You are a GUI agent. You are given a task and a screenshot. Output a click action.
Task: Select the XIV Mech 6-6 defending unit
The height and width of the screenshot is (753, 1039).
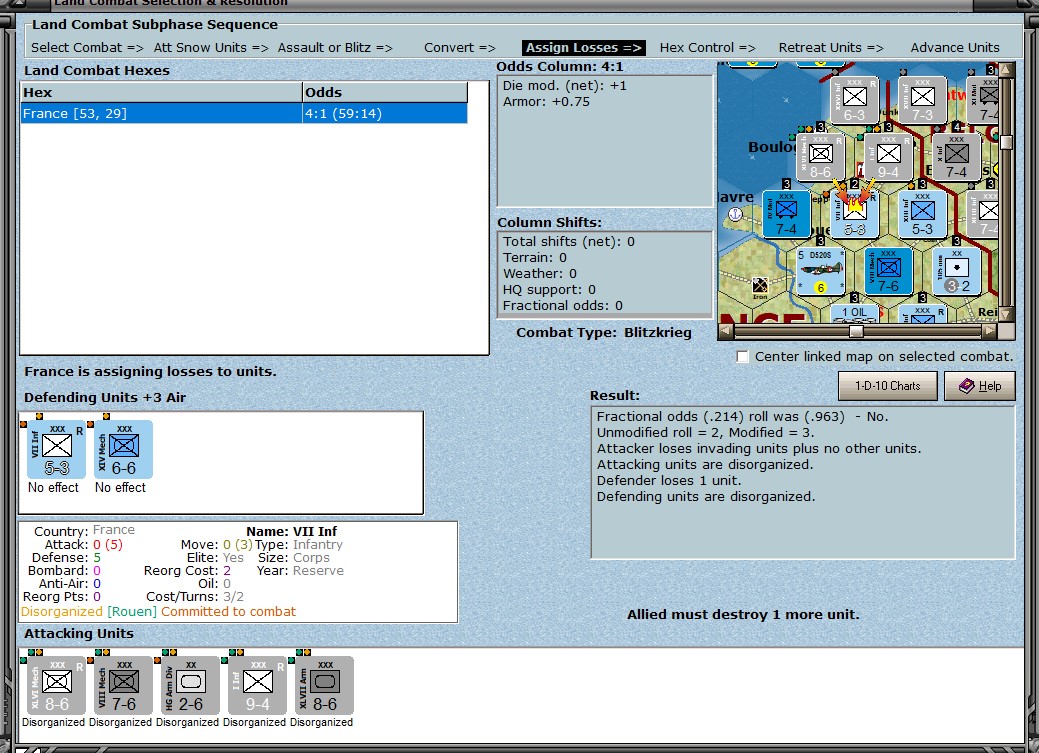[123, 449]
